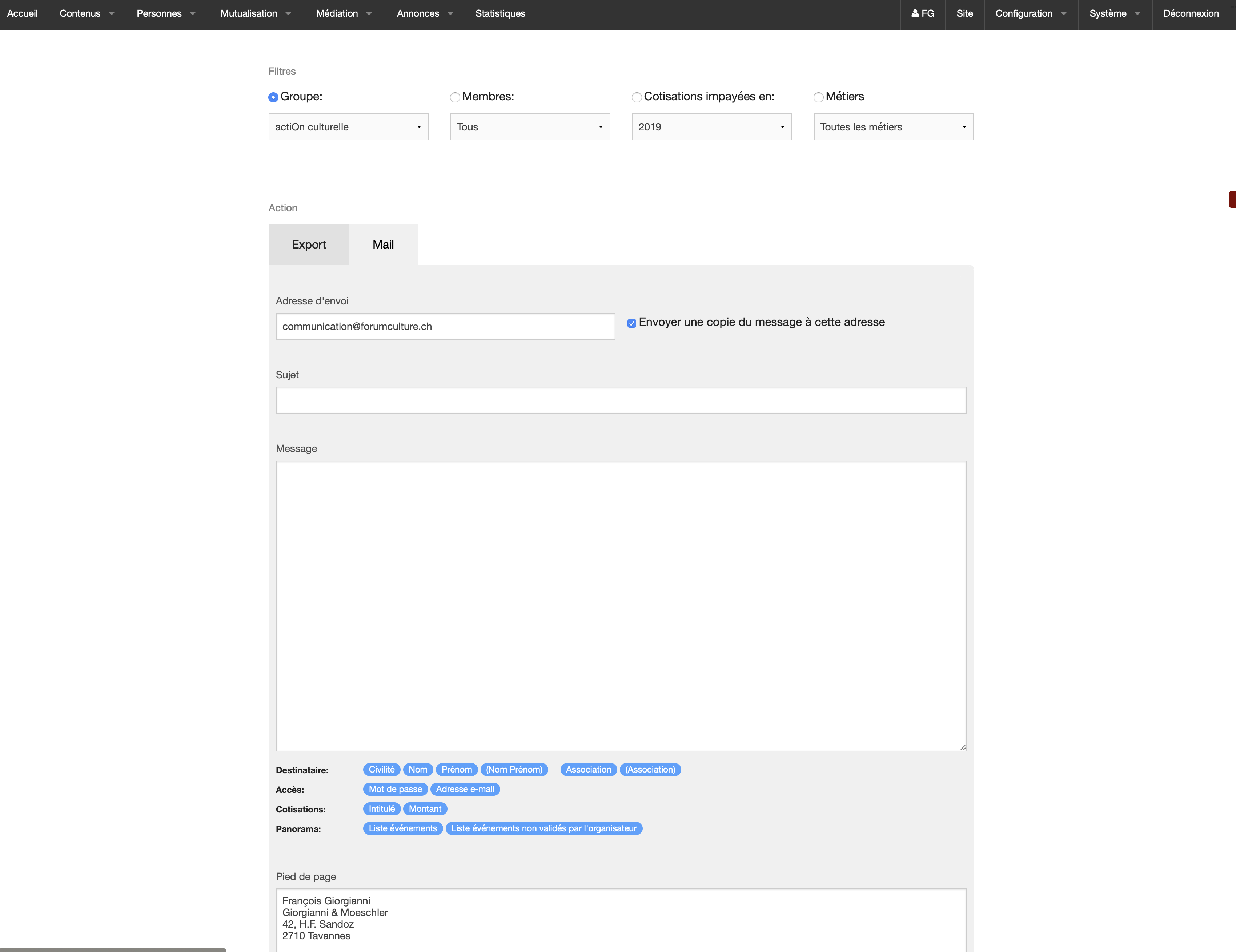The image size is (1236, 952).
Task: Uncheck the send a copy checkbox
Action: 631,323
